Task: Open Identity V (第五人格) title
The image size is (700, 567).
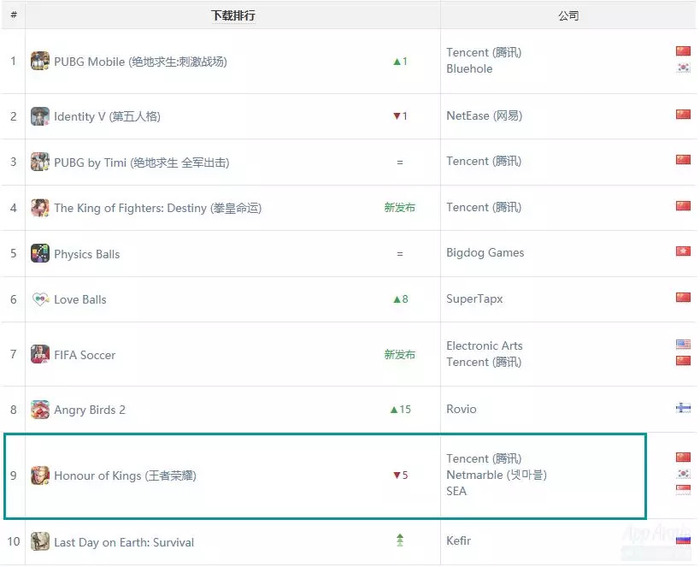Action: pyautogui.click(x=107, y=117)
